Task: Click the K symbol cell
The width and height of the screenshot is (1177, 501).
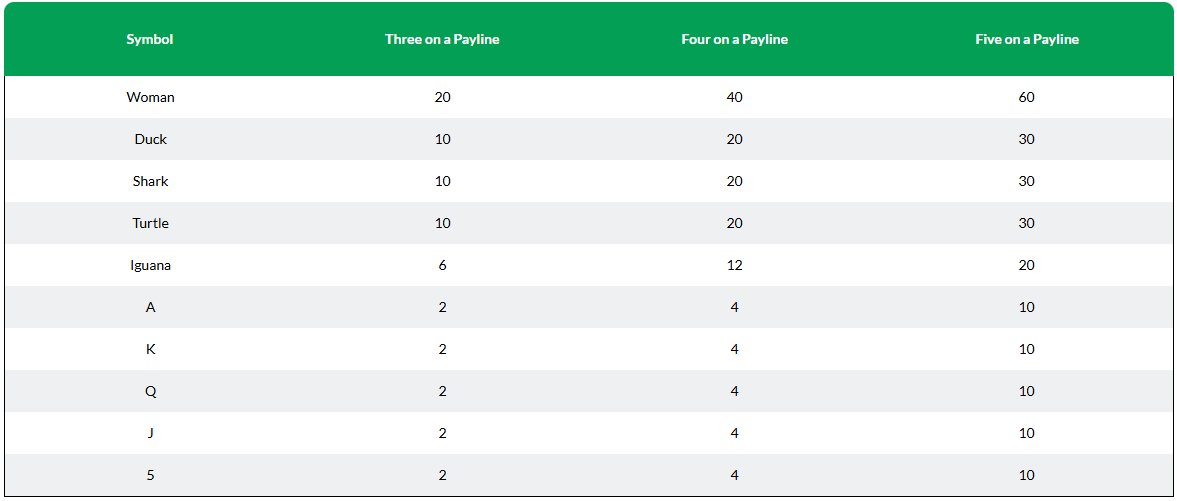Action: point(150,349)
